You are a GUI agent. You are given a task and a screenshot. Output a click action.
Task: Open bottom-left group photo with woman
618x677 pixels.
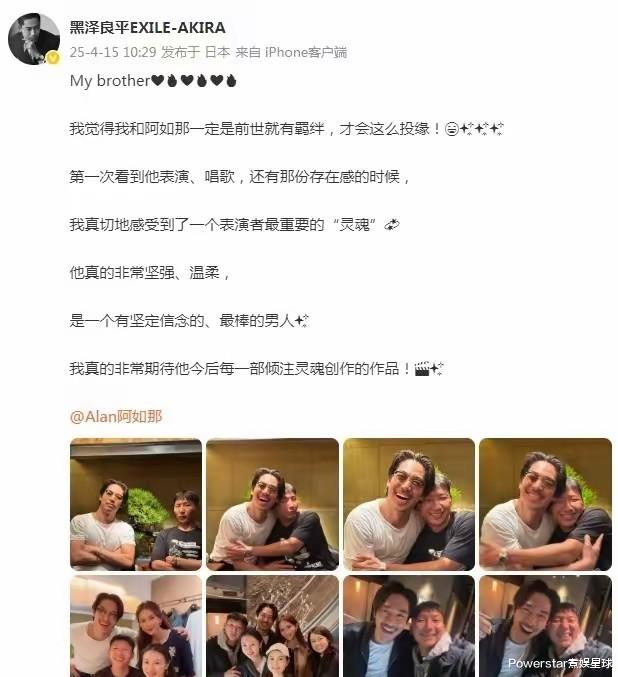pyautogui.click(x=136, y=626)
